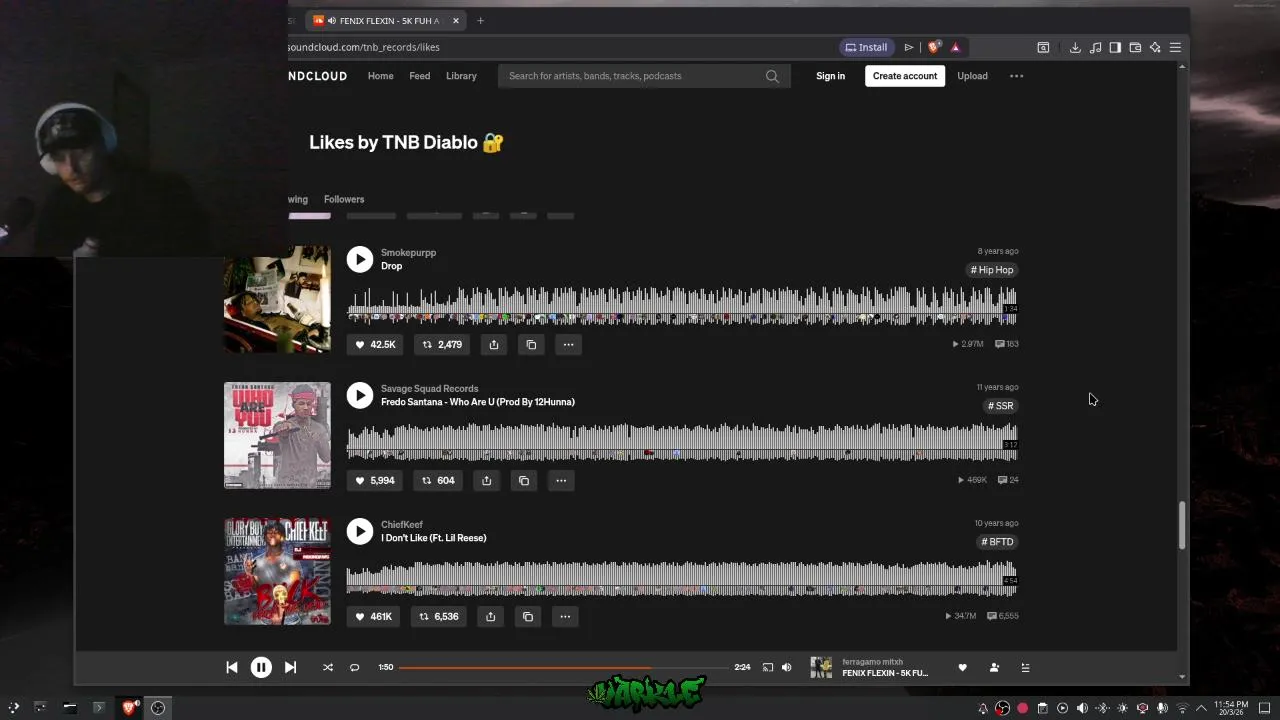Like I Don't Like showing 461K
Screen dimensions: 1280x720
374,616
